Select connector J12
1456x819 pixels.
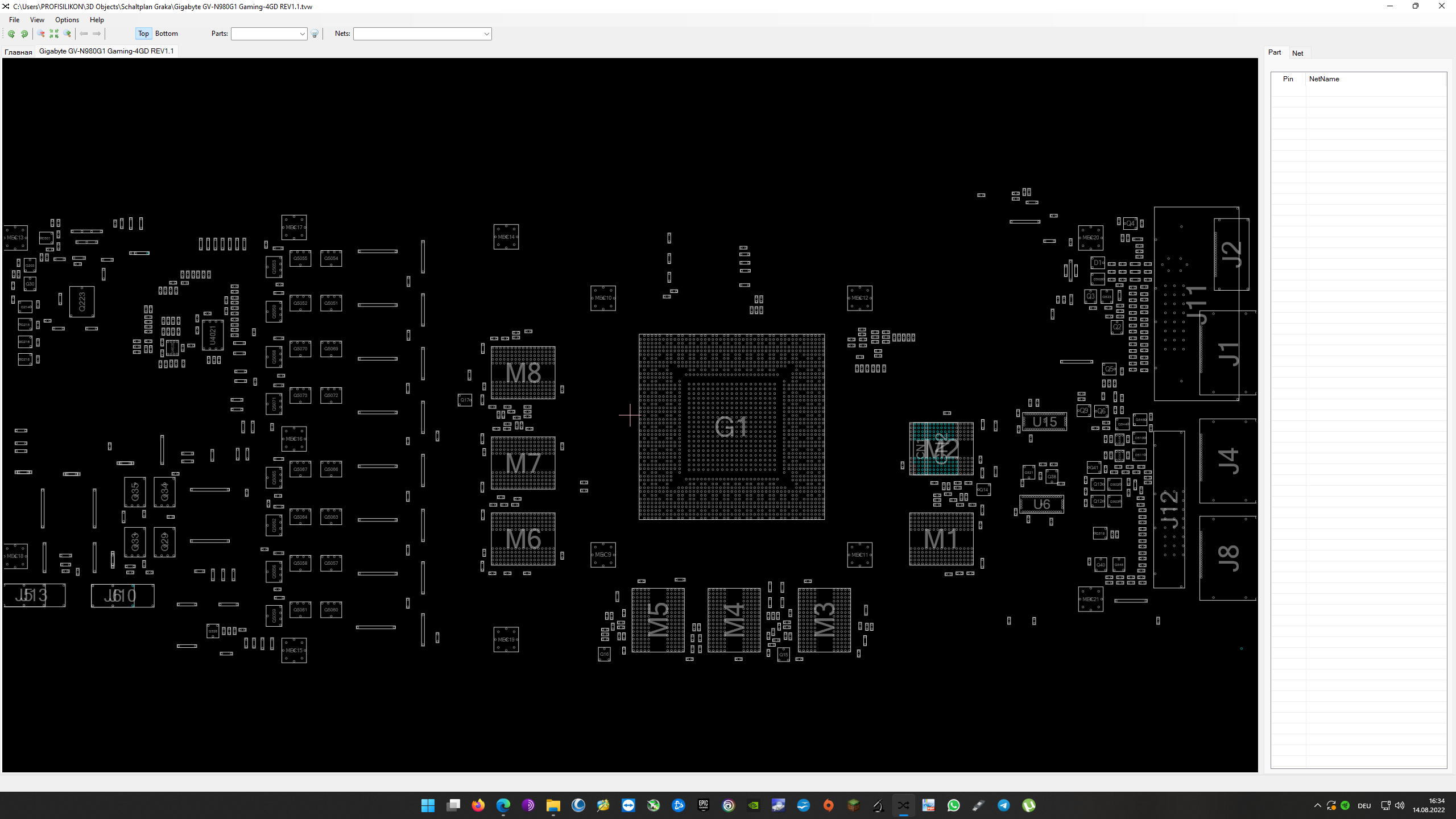(x=1169, y=509)
